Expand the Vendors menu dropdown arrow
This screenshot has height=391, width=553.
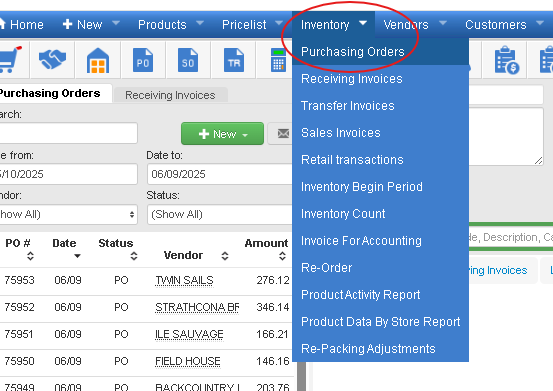[x=443, y=23]
